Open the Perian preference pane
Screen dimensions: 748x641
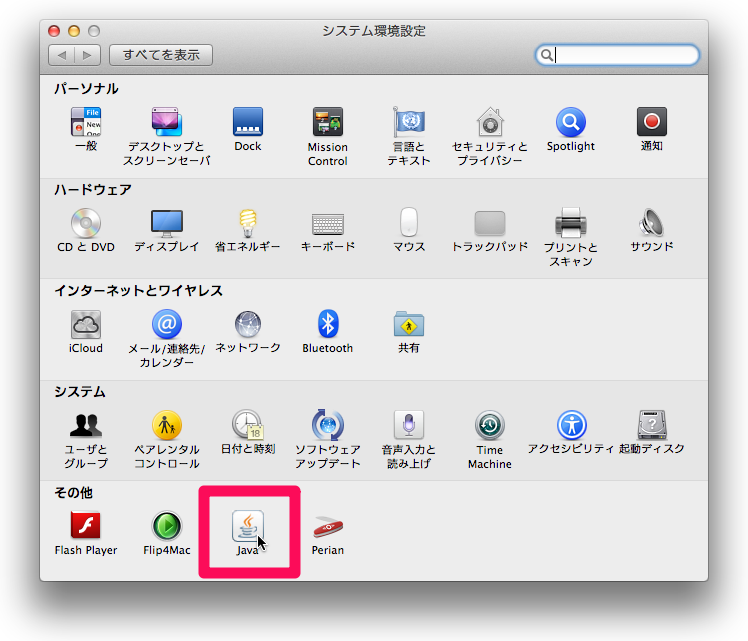click(x=328, y=526)
